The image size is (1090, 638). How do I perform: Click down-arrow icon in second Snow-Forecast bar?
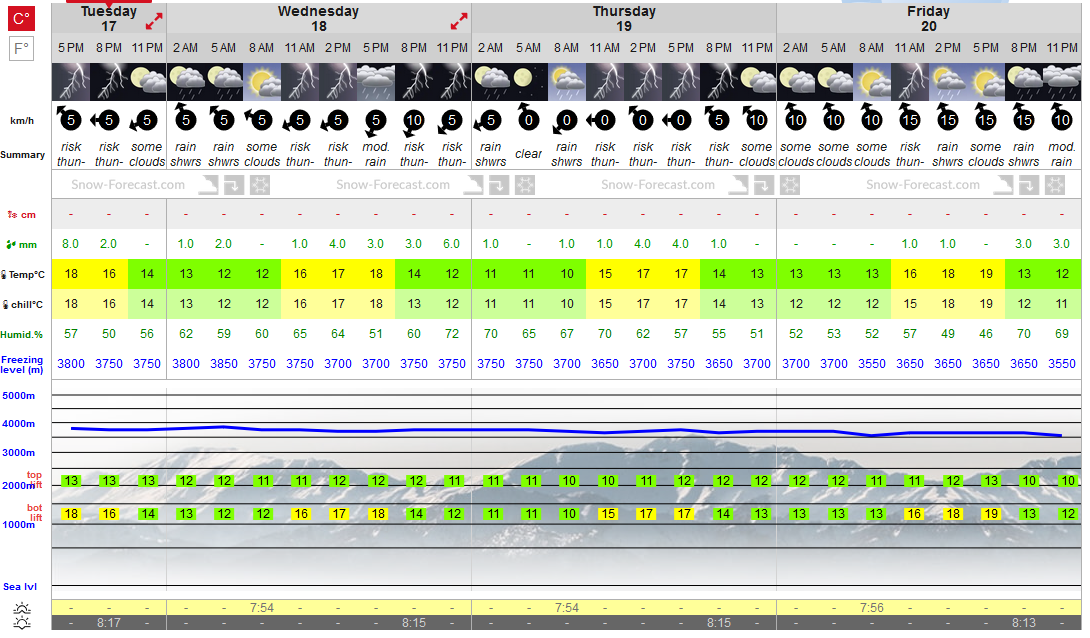click(498, 185)
